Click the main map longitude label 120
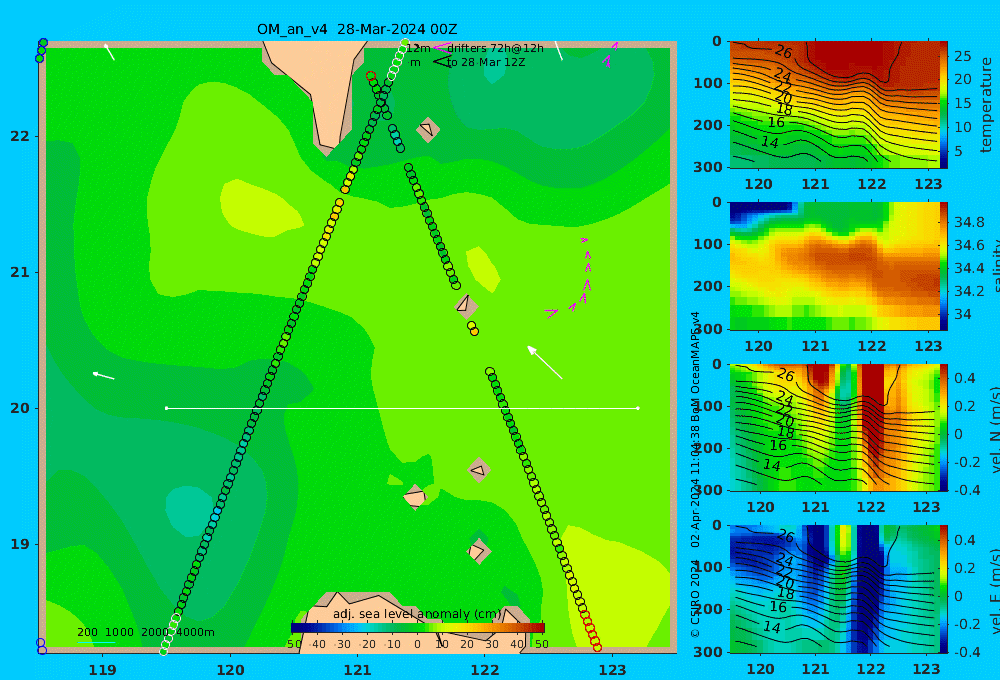 click(230, 670)
